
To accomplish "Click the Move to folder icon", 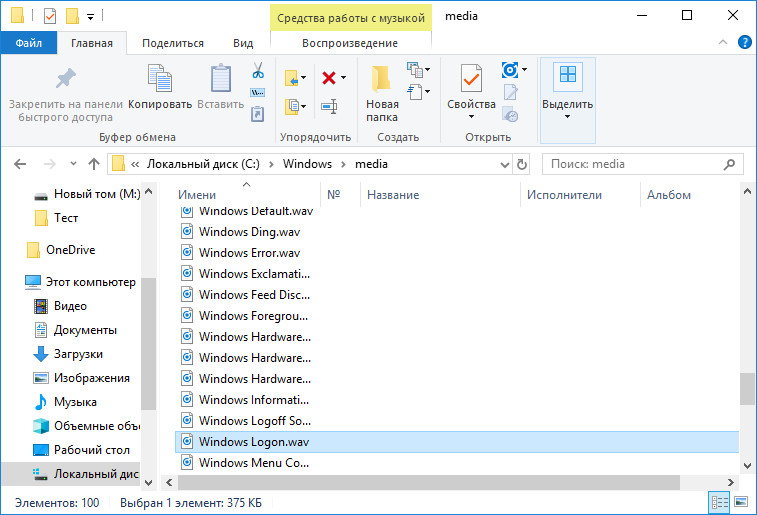I will [291, 78].
